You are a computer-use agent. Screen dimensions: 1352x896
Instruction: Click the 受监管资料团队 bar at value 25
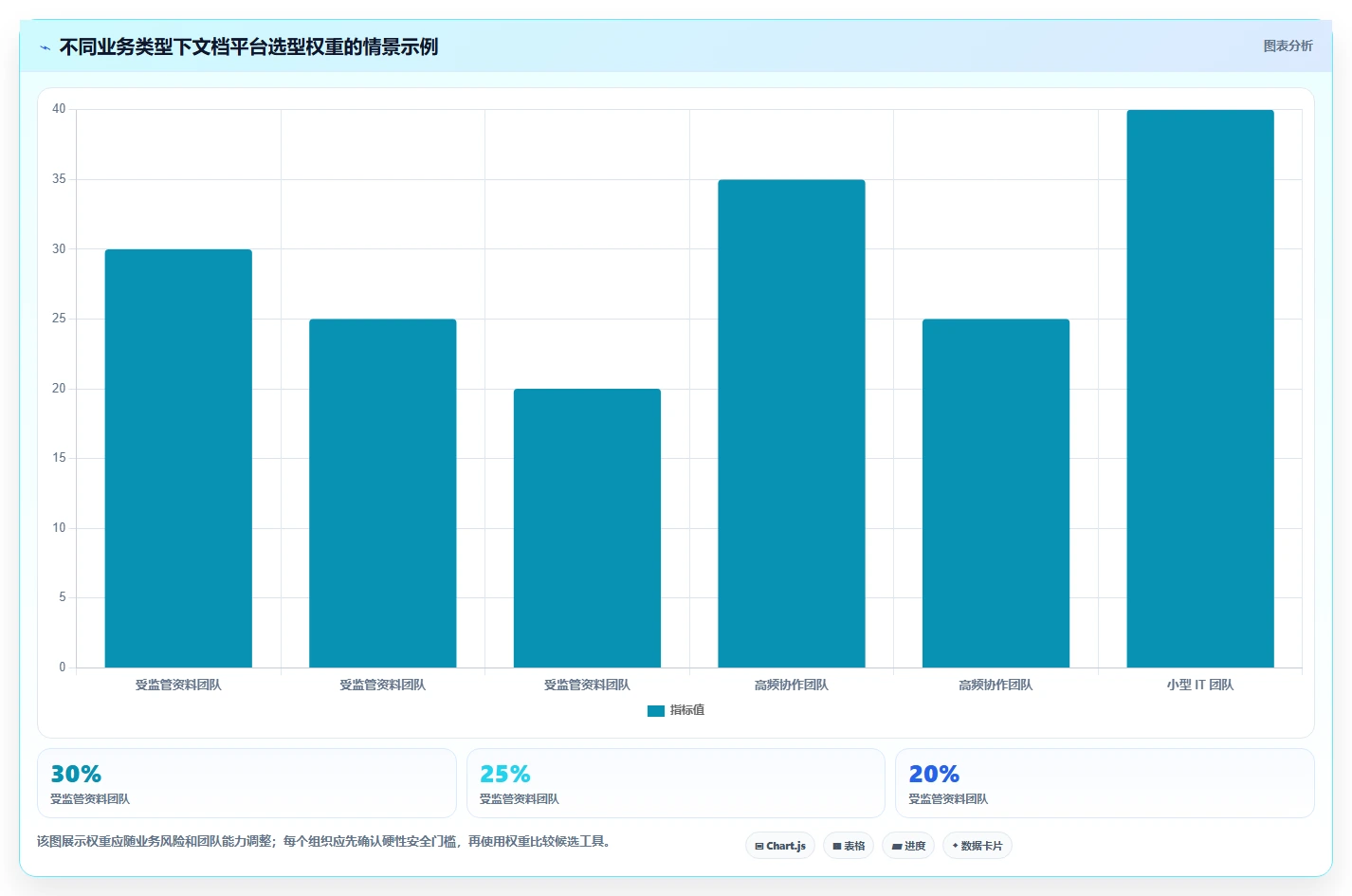point(383,493)
